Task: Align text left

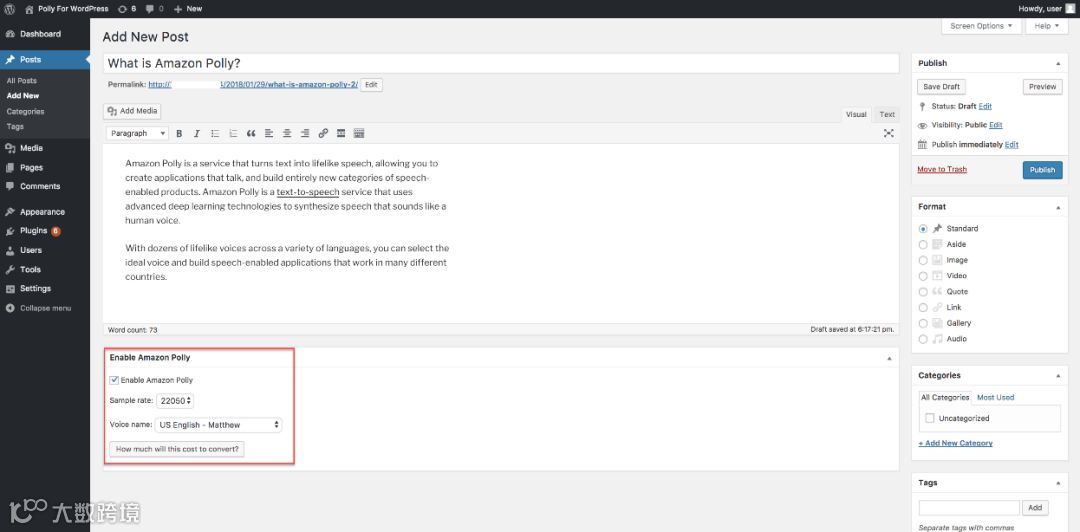Action: [269, 133]
